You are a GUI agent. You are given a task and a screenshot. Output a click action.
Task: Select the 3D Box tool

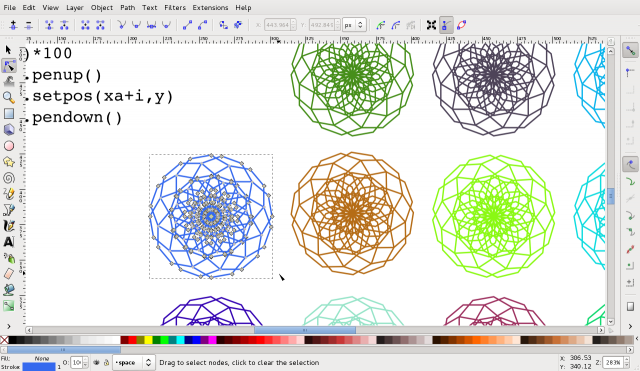(9, 129)
